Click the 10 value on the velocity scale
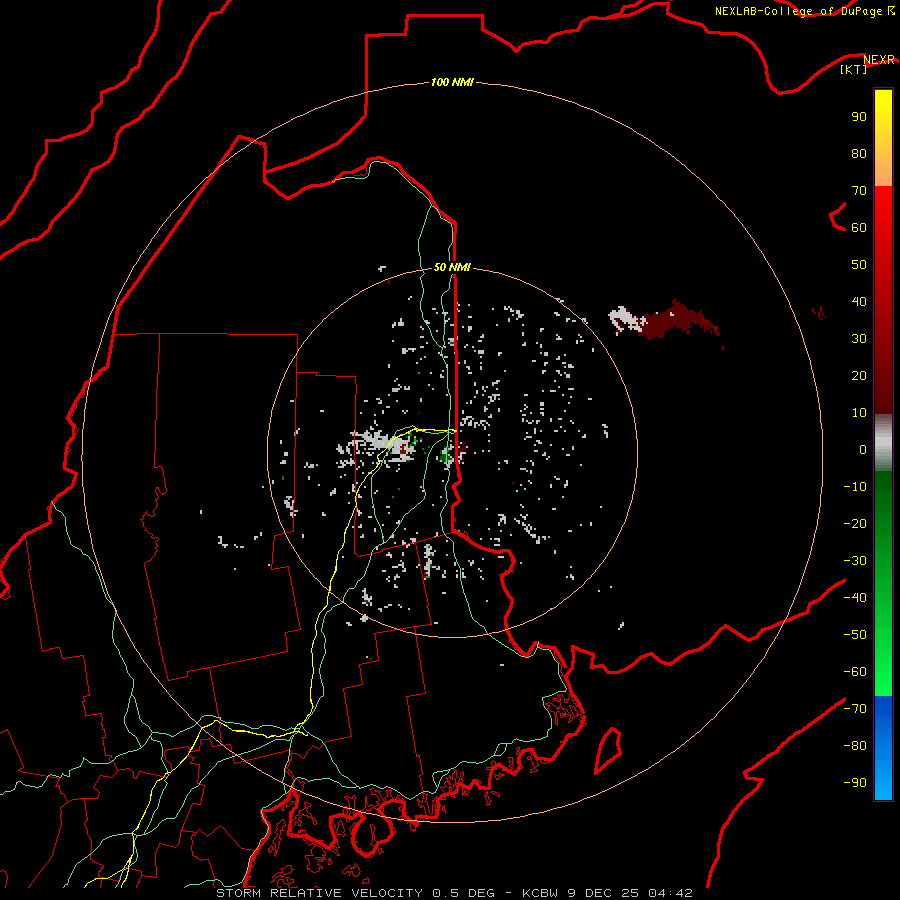Viewport: 900px width, 900px height. [x=859, y=413]
